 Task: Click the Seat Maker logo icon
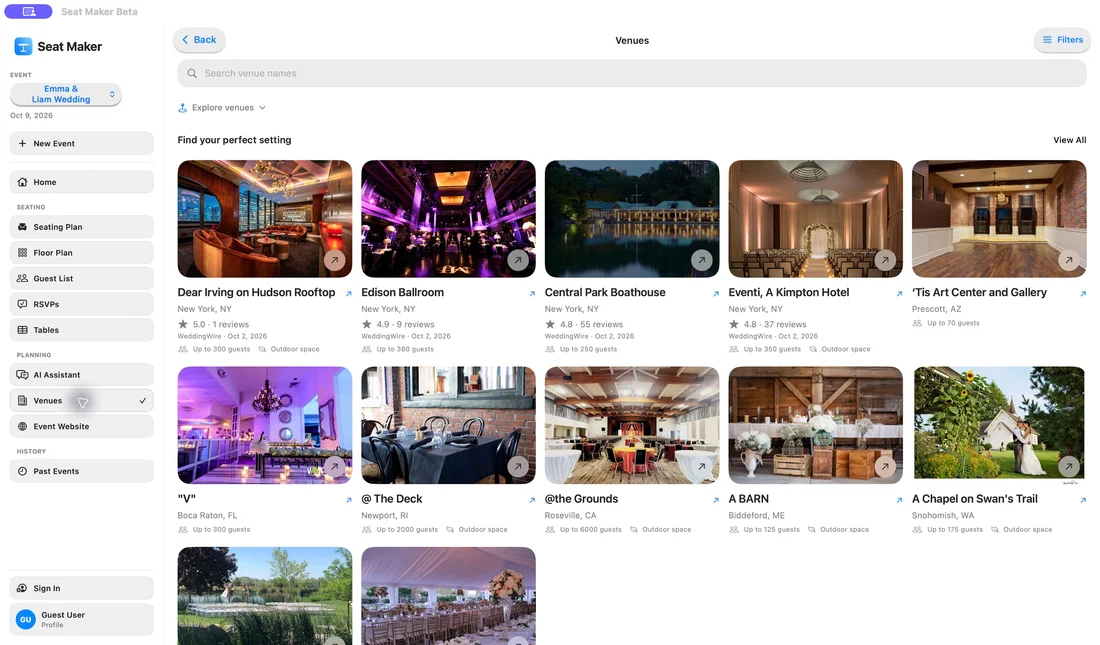(23, 46)
